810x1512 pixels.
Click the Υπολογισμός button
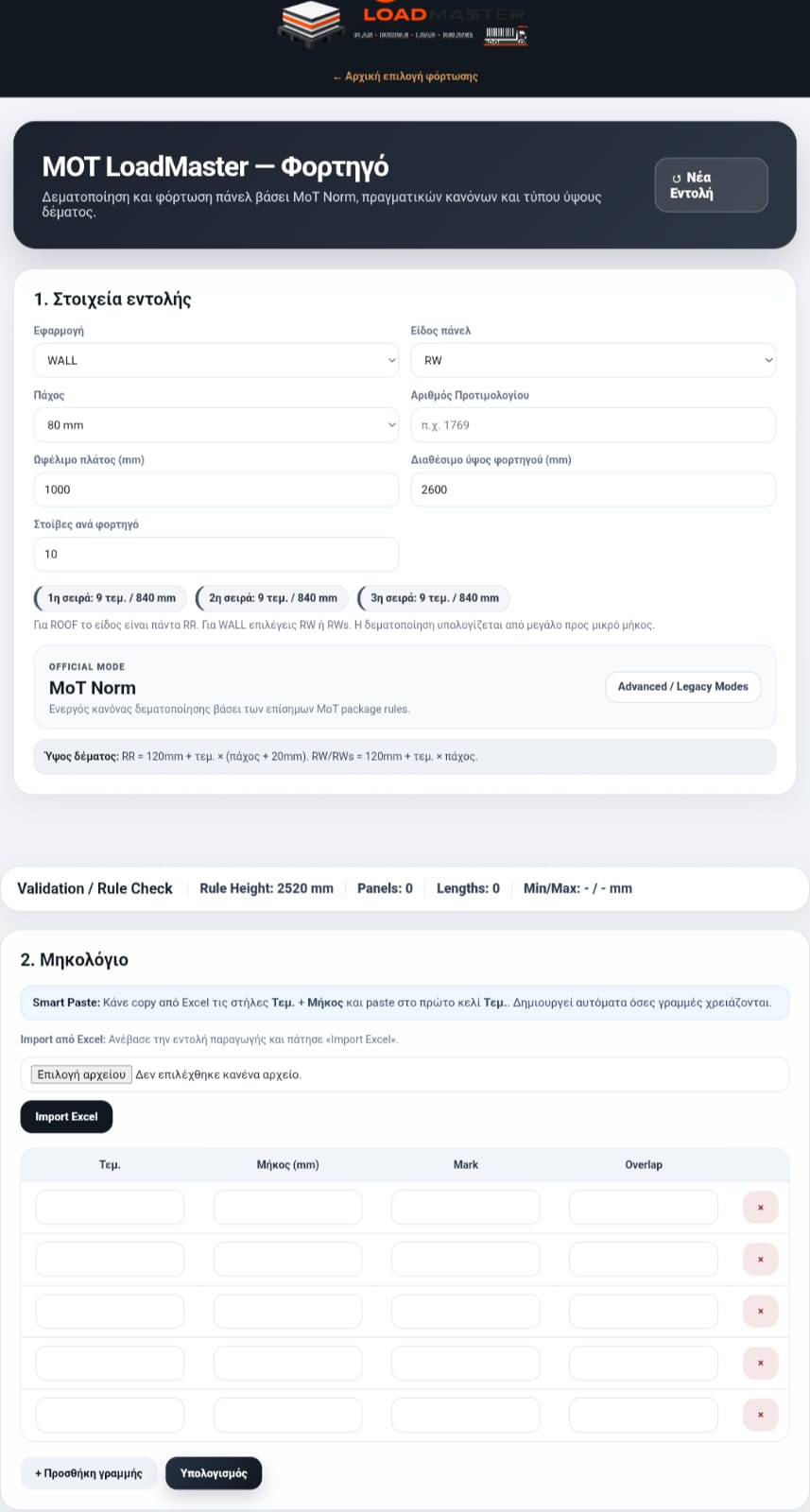point(214,1473)
